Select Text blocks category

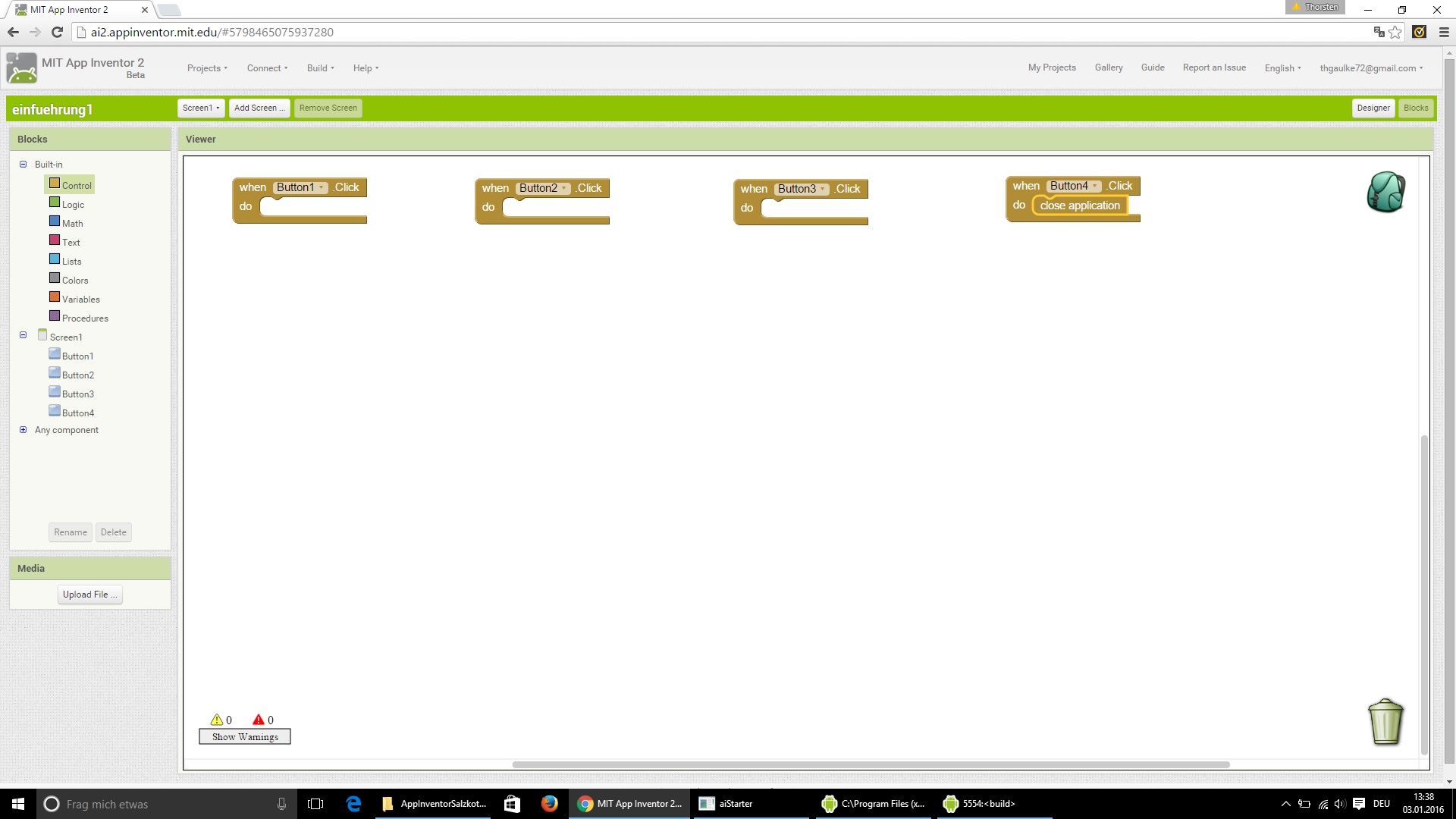point(64,242)
